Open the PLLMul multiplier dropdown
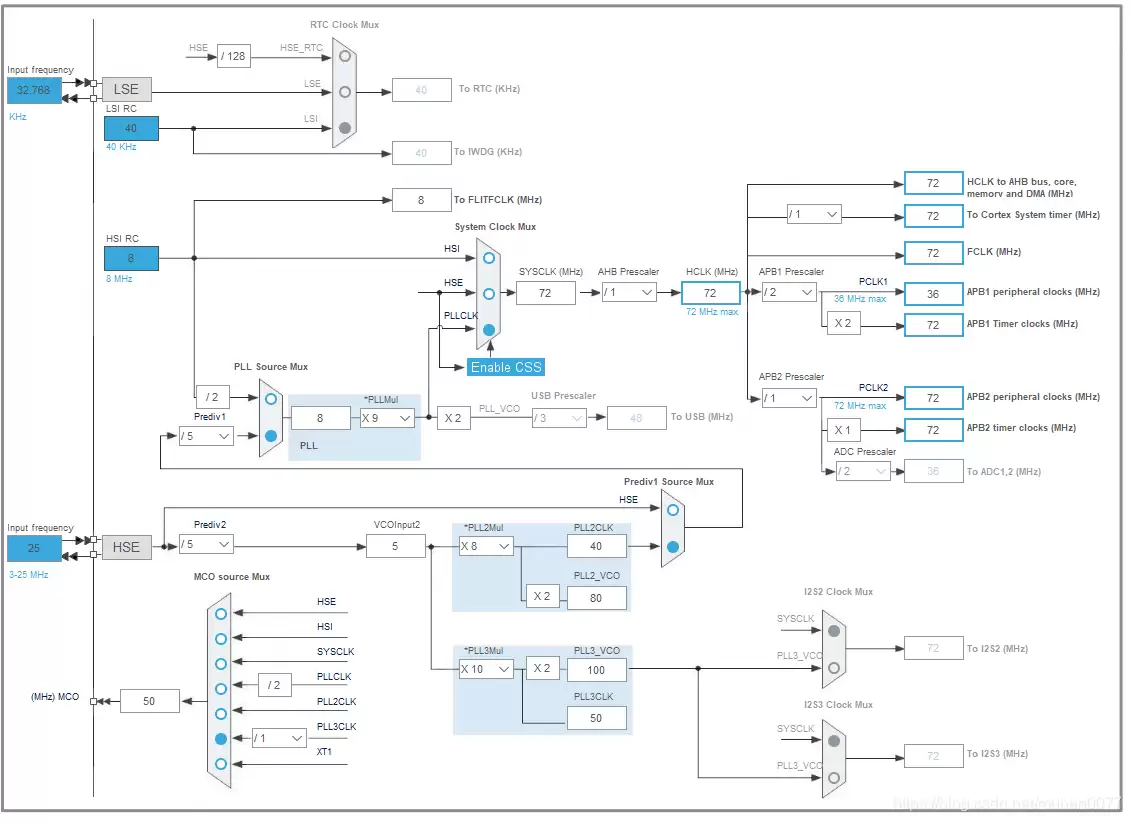 click(386, 418)
